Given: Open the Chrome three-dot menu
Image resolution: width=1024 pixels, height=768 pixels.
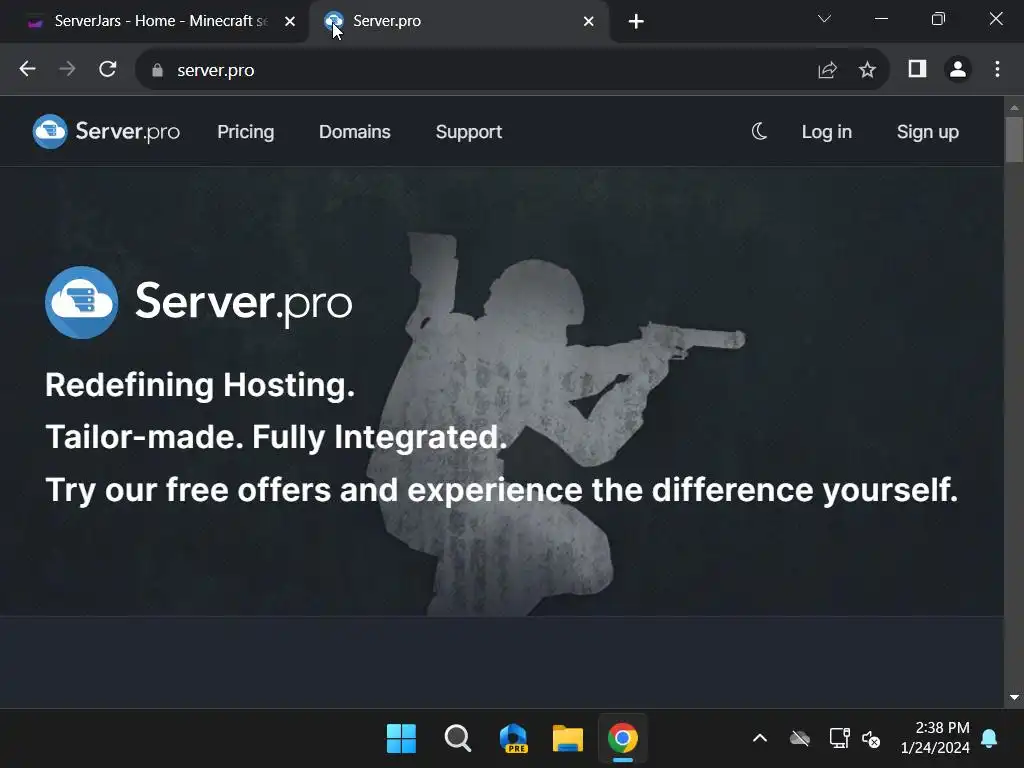Looking at the screenshot, I should [x=997, y=69].
